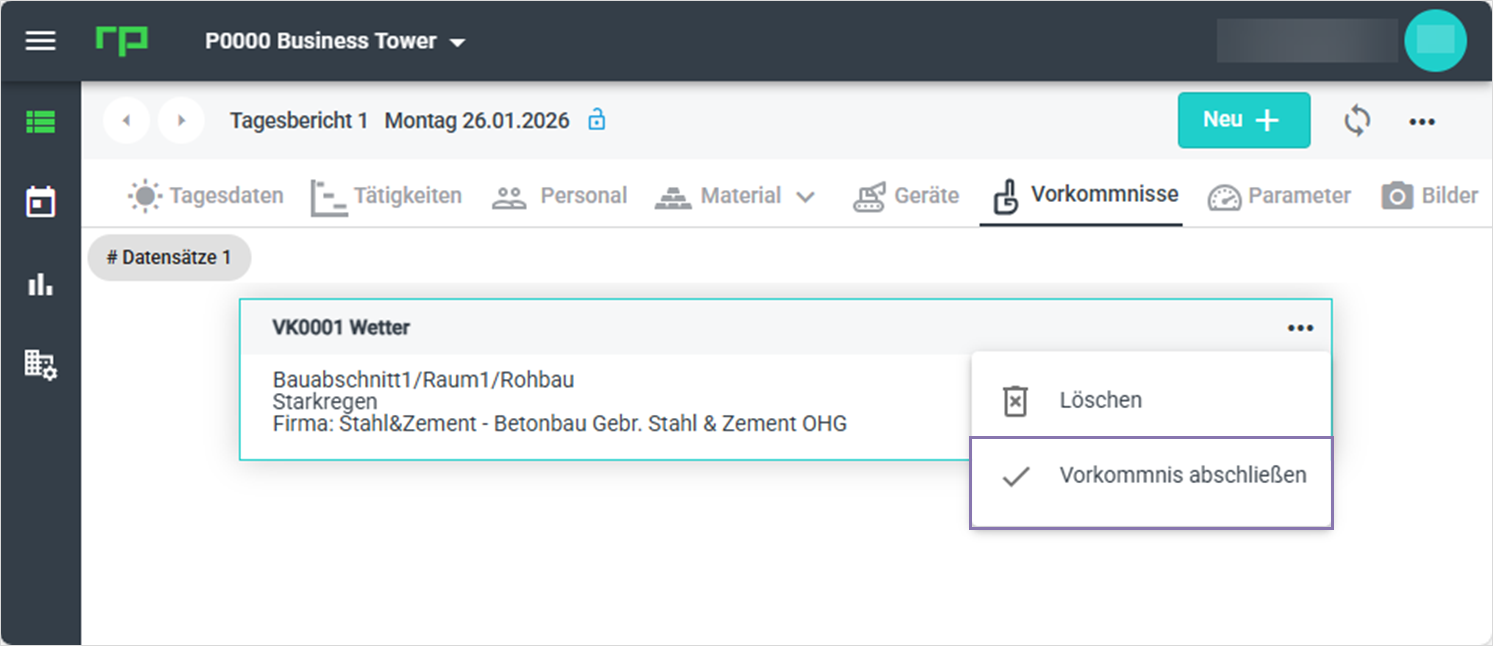Open the calendar sidebar icon
This screenshot has height=646, width=1493.
point(41,202)
